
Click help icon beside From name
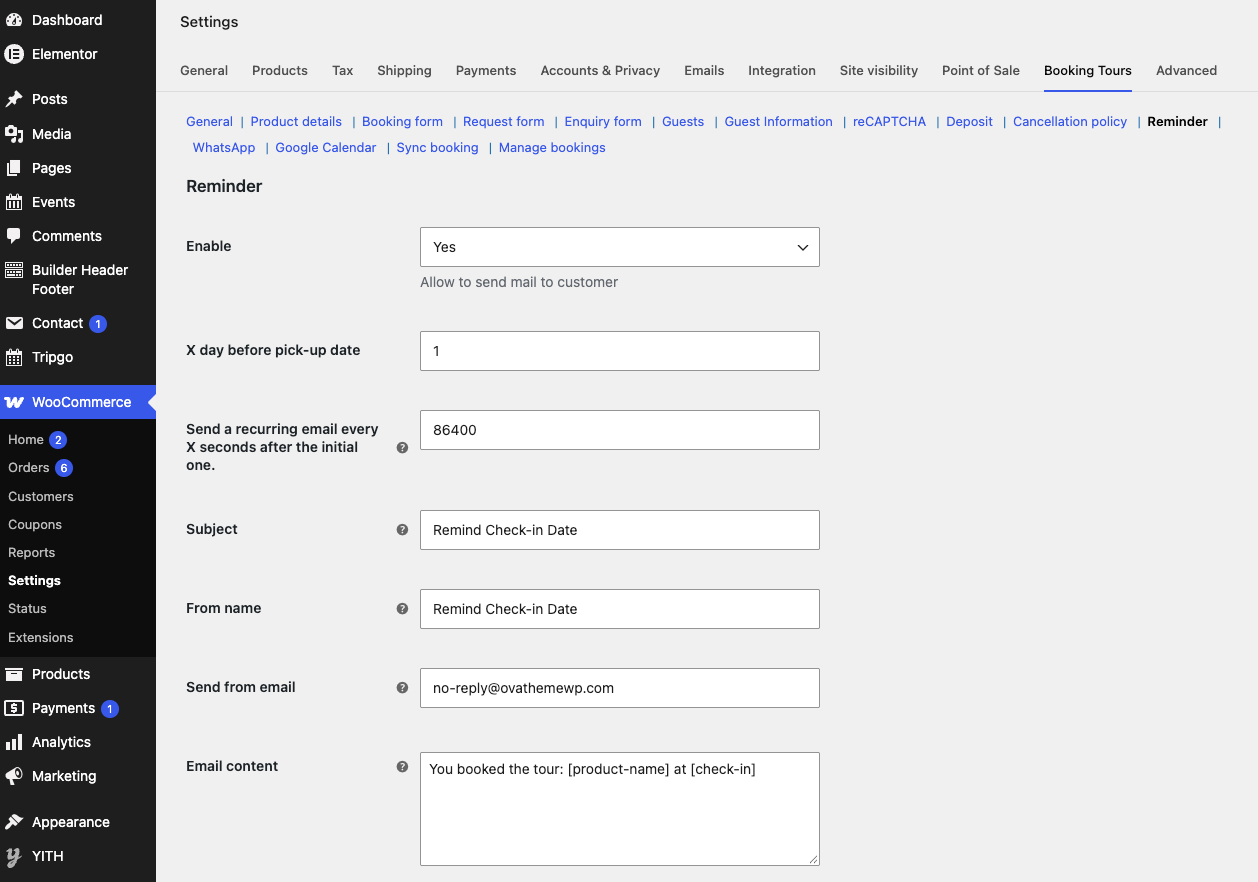(402, 609)
